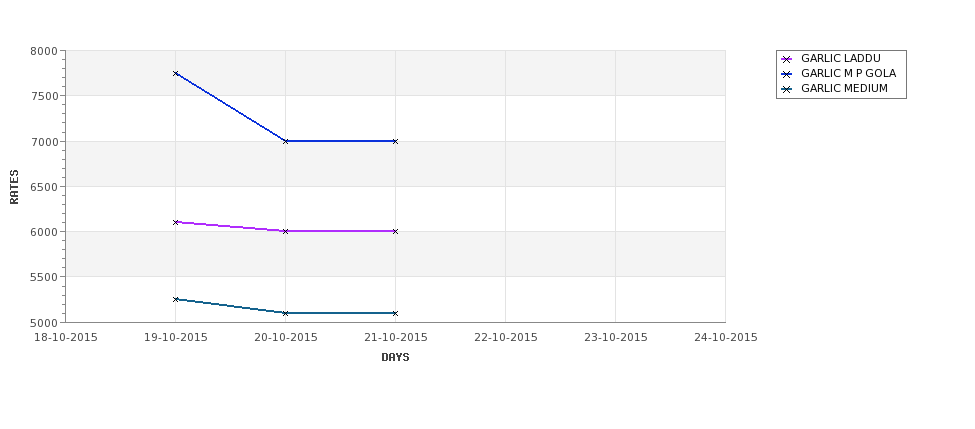The width and height of the screenshot is (975, 429).
Task: Click Garlic Medium point on 21-10-2015
Action: click(x=395, y=313)
